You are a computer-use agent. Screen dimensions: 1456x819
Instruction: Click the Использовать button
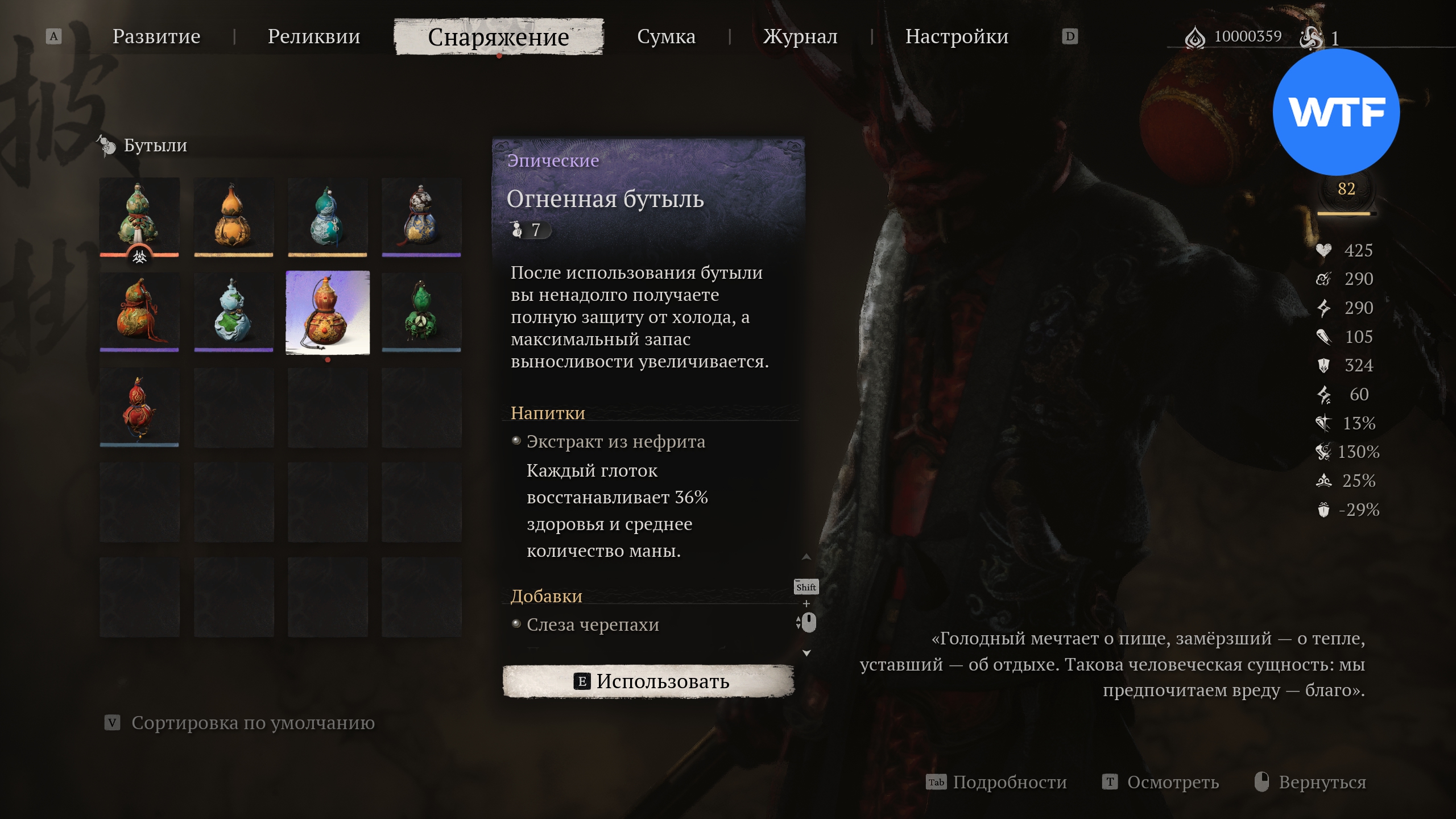(648, 681)
